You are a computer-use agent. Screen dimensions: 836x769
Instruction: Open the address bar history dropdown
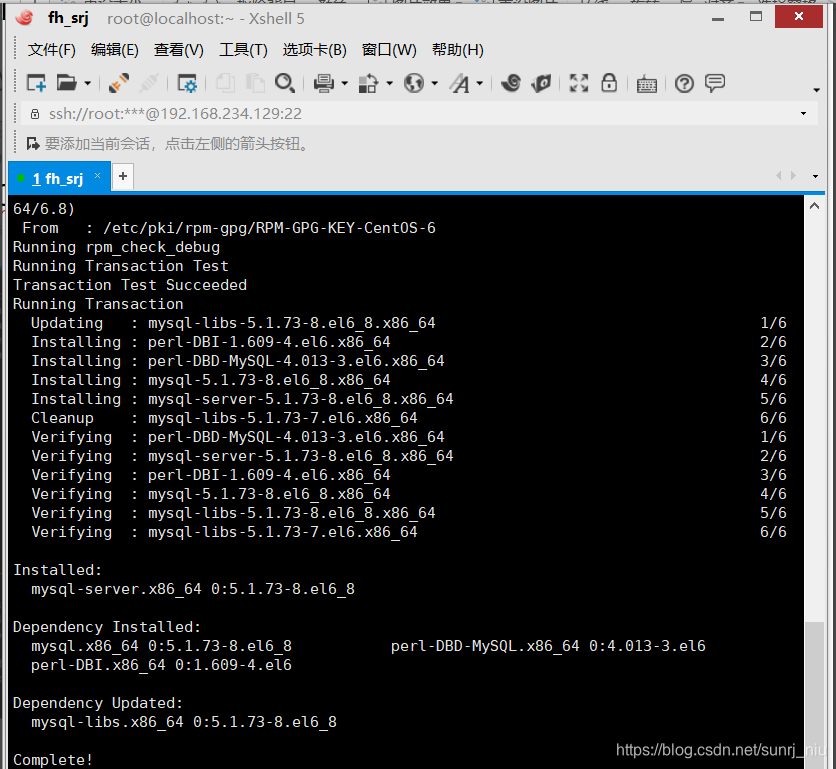click(803, 114)
